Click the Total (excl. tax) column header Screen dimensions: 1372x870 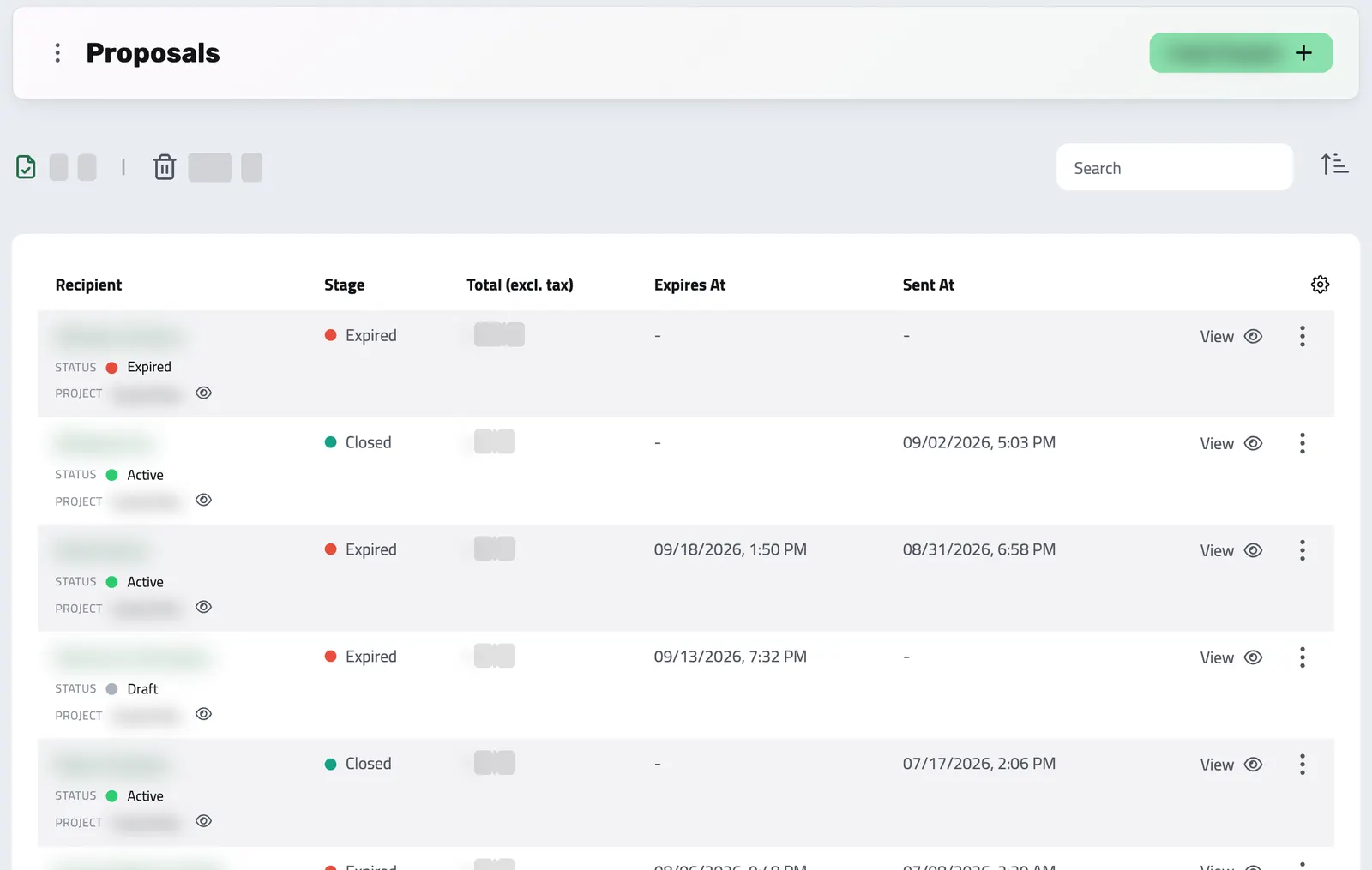[x=520, y=285]
